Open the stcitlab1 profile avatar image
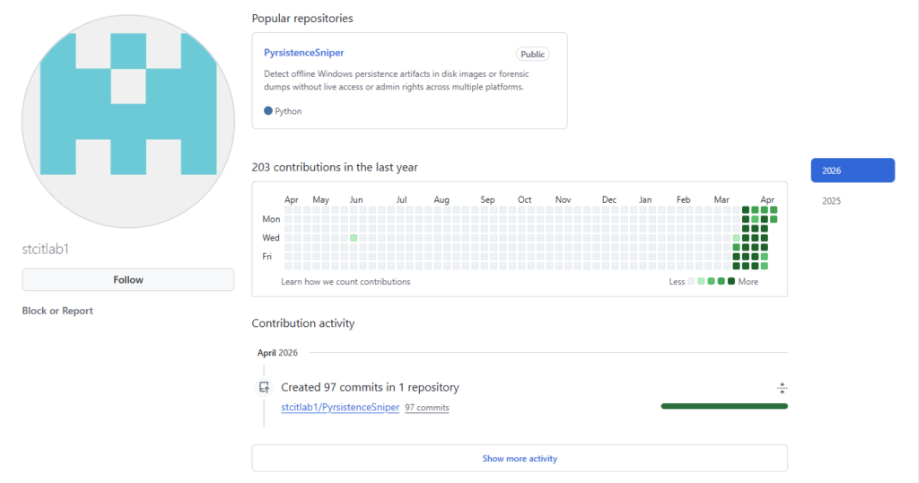 (128, 121)
